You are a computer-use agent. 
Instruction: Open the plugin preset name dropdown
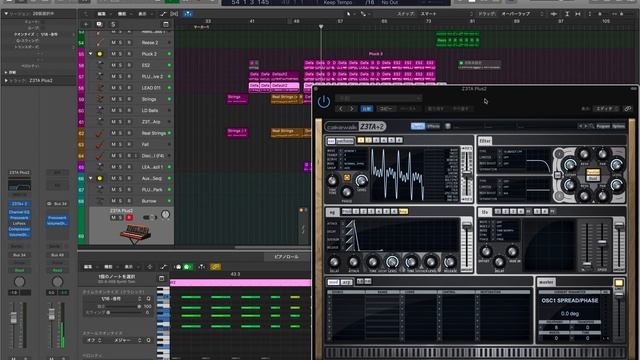click(x=378, y=98)
